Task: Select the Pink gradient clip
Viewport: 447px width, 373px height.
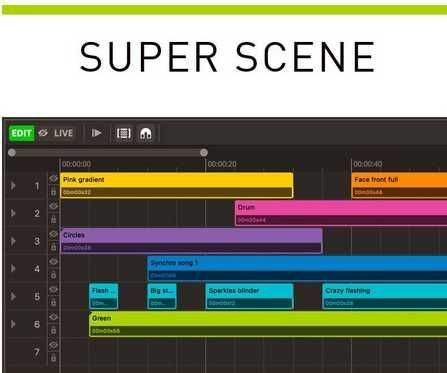Action: click(x=177, y=185)
